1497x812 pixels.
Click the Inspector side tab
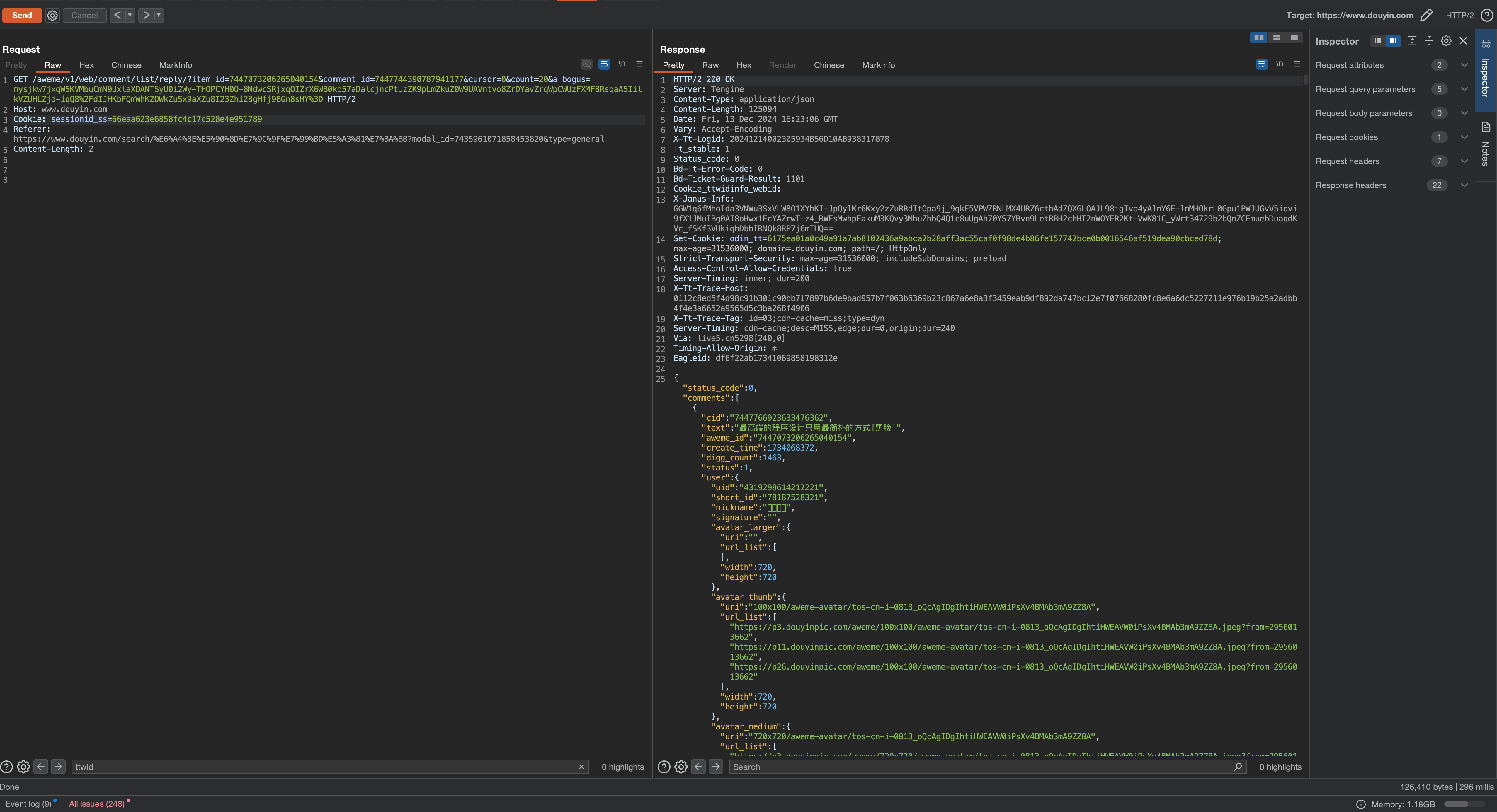point(1486,70)
